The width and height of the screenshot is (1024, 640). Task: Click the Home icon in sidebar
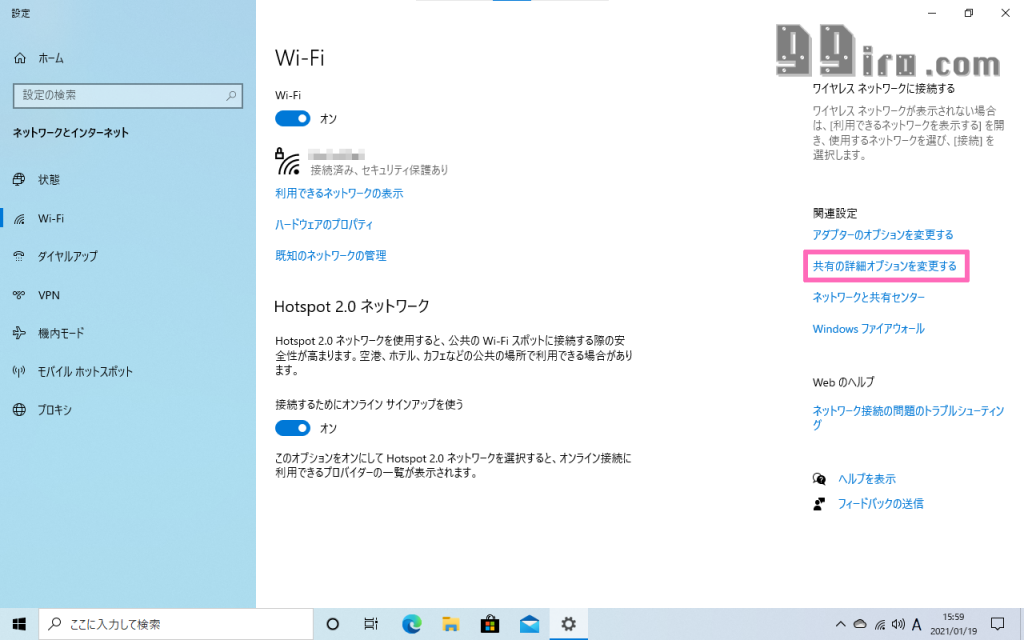20,59
